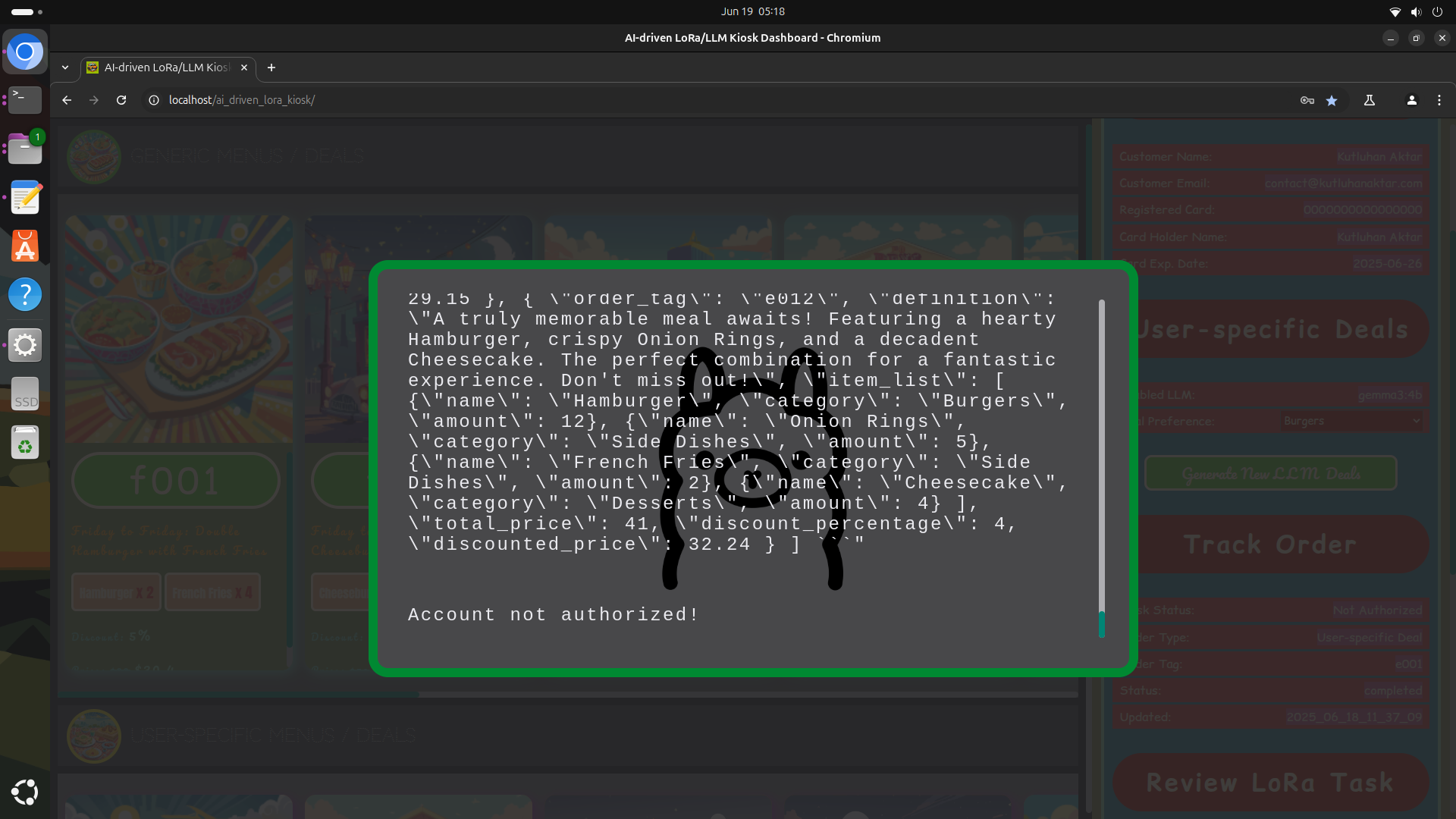Screen dimensions: 1456x819
Task: Open the tab search chevron dropdown
Action: 65,67
